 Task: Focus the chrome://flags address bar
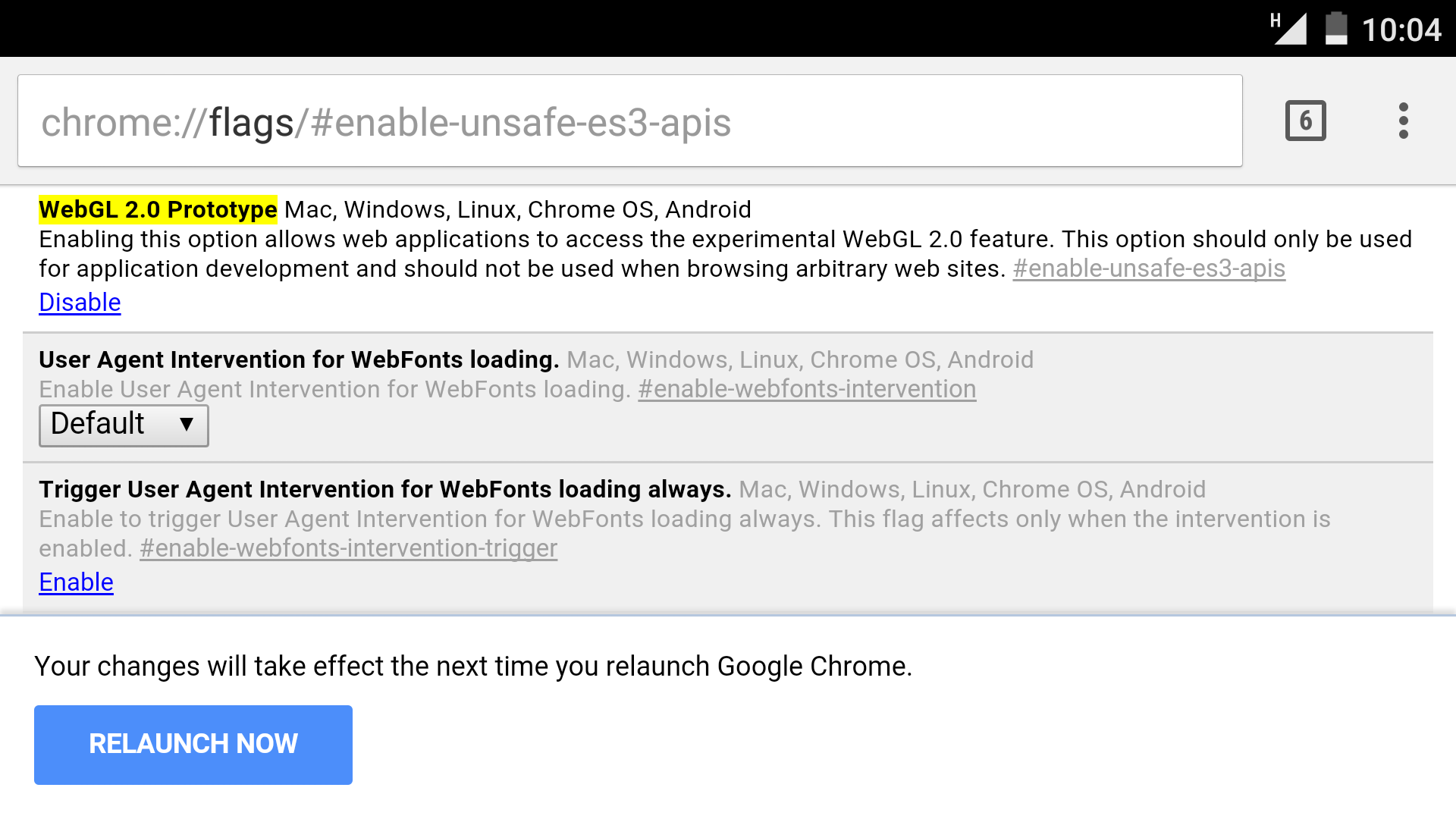click(629, 121)
